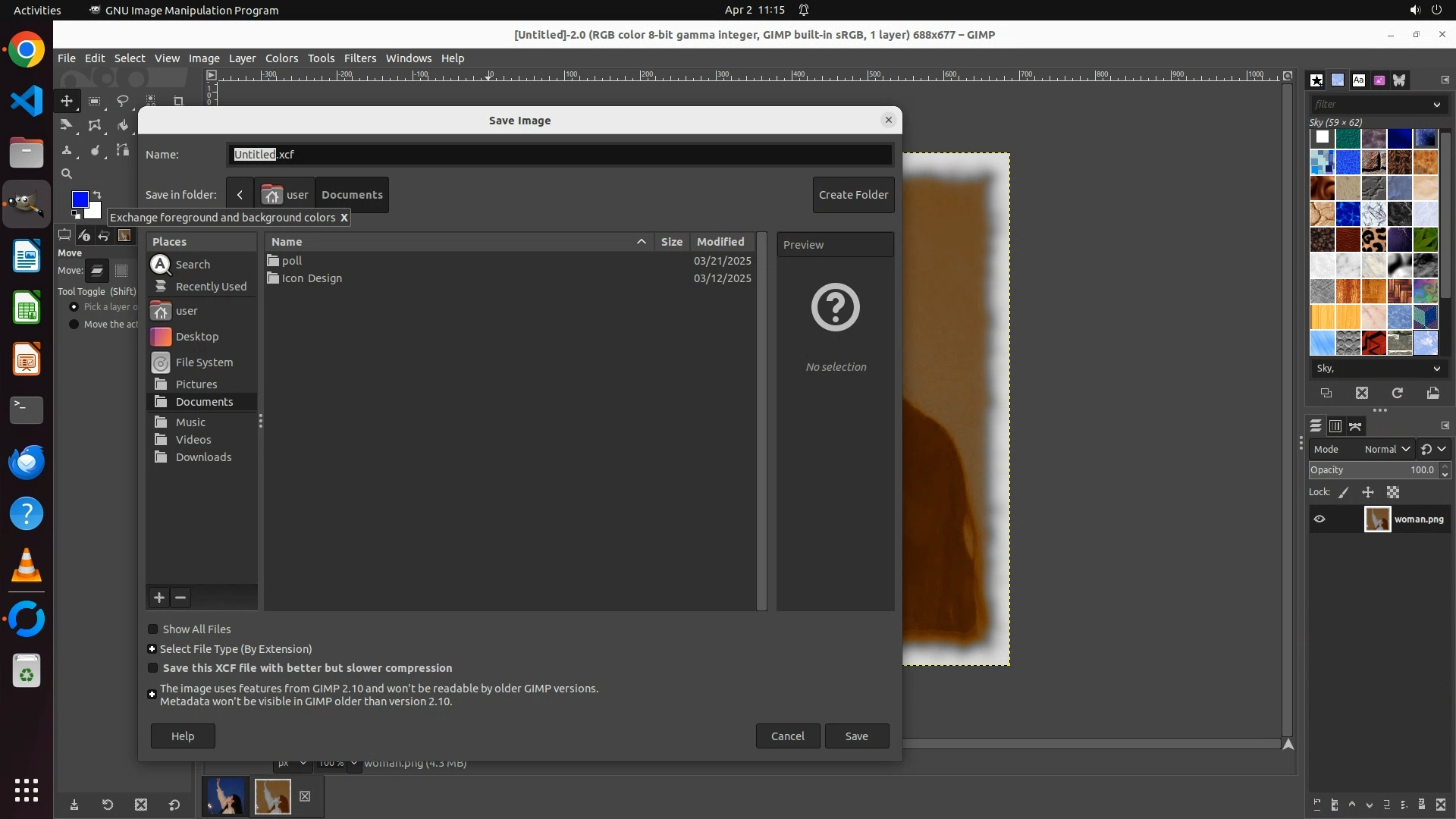This screenshot has width=1456, height=819.
Task: Enable better but slower XCF compression
Action: 152,668
